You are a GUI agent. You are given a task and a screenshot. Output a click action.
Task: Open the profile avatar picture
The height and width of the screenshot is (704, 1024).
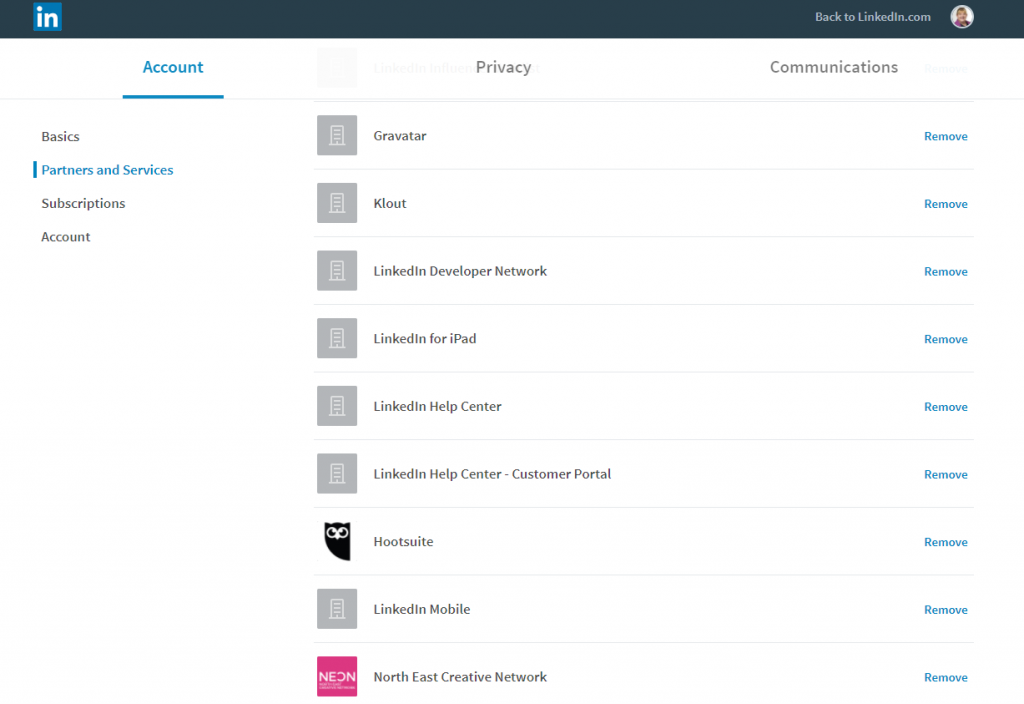[x=961, y=17]
